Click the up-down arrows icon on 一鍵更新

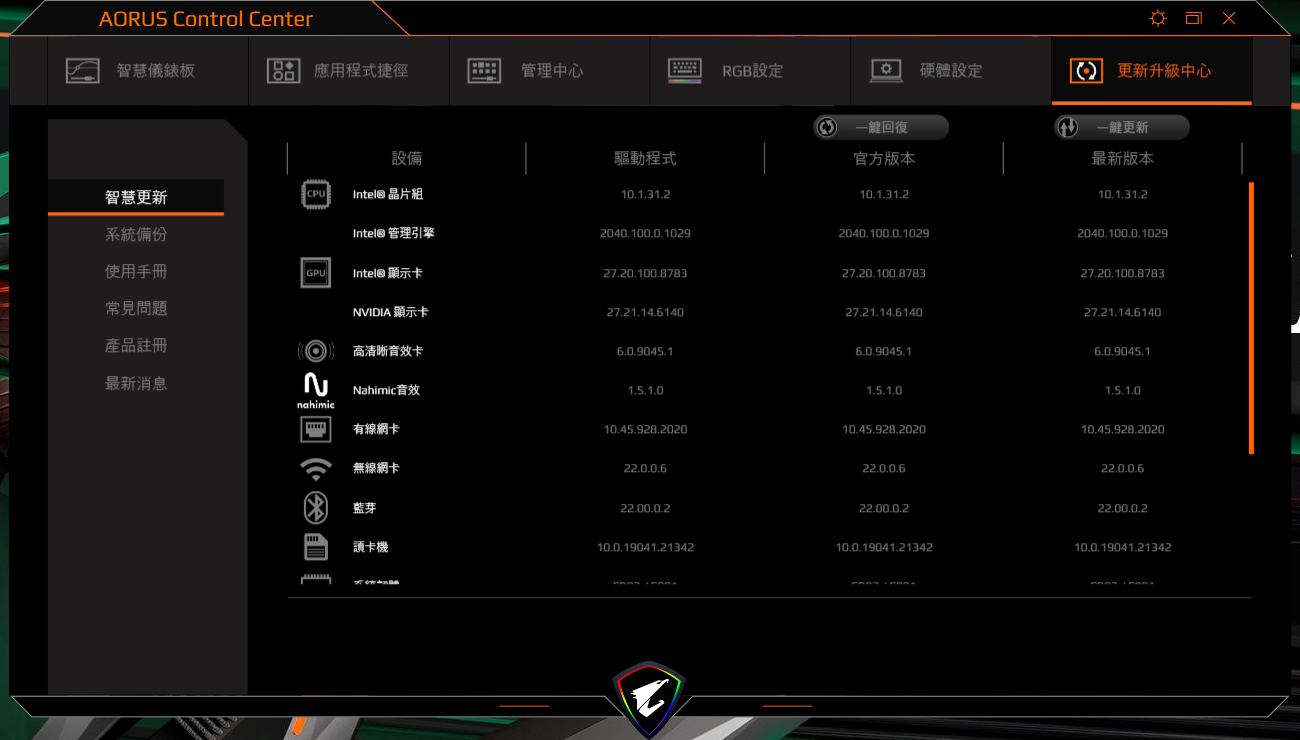coord(1067,127)
